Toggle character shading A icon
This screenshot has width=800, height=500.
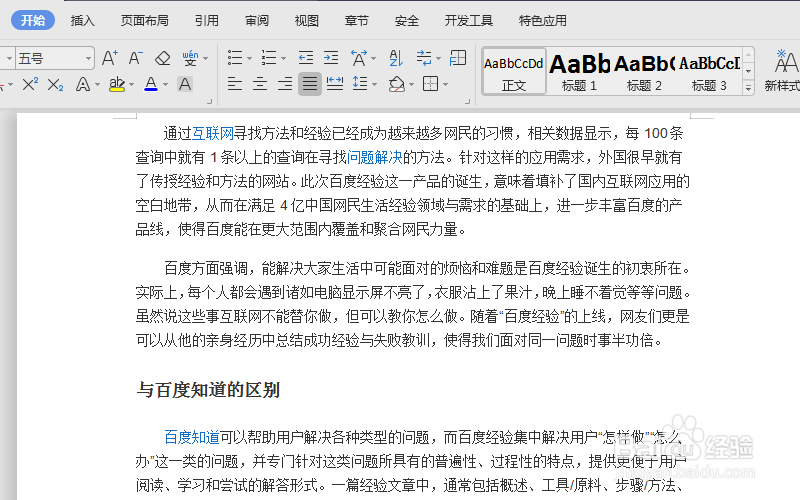(x=185, y=84)
